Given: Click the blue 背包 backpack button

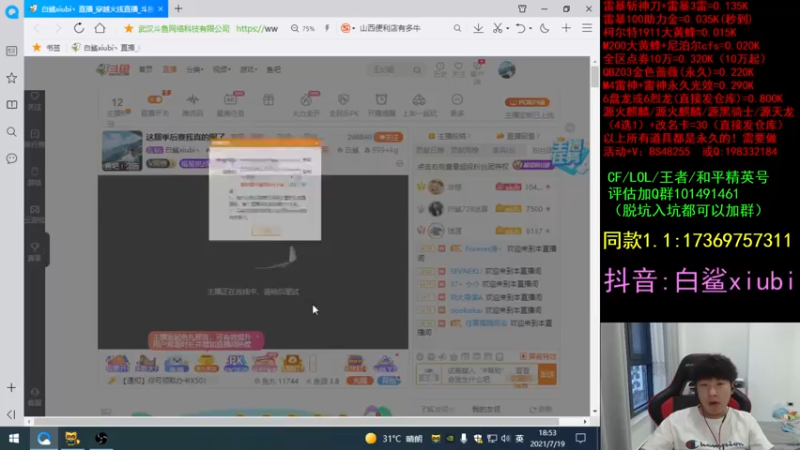Looking at the screenshot, I should [389, 381].
